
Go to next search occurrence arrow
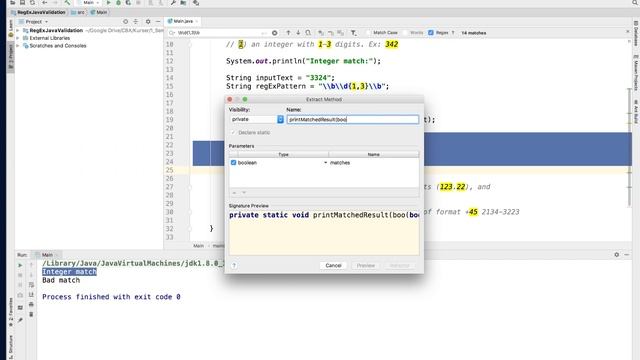click(298, 33)
